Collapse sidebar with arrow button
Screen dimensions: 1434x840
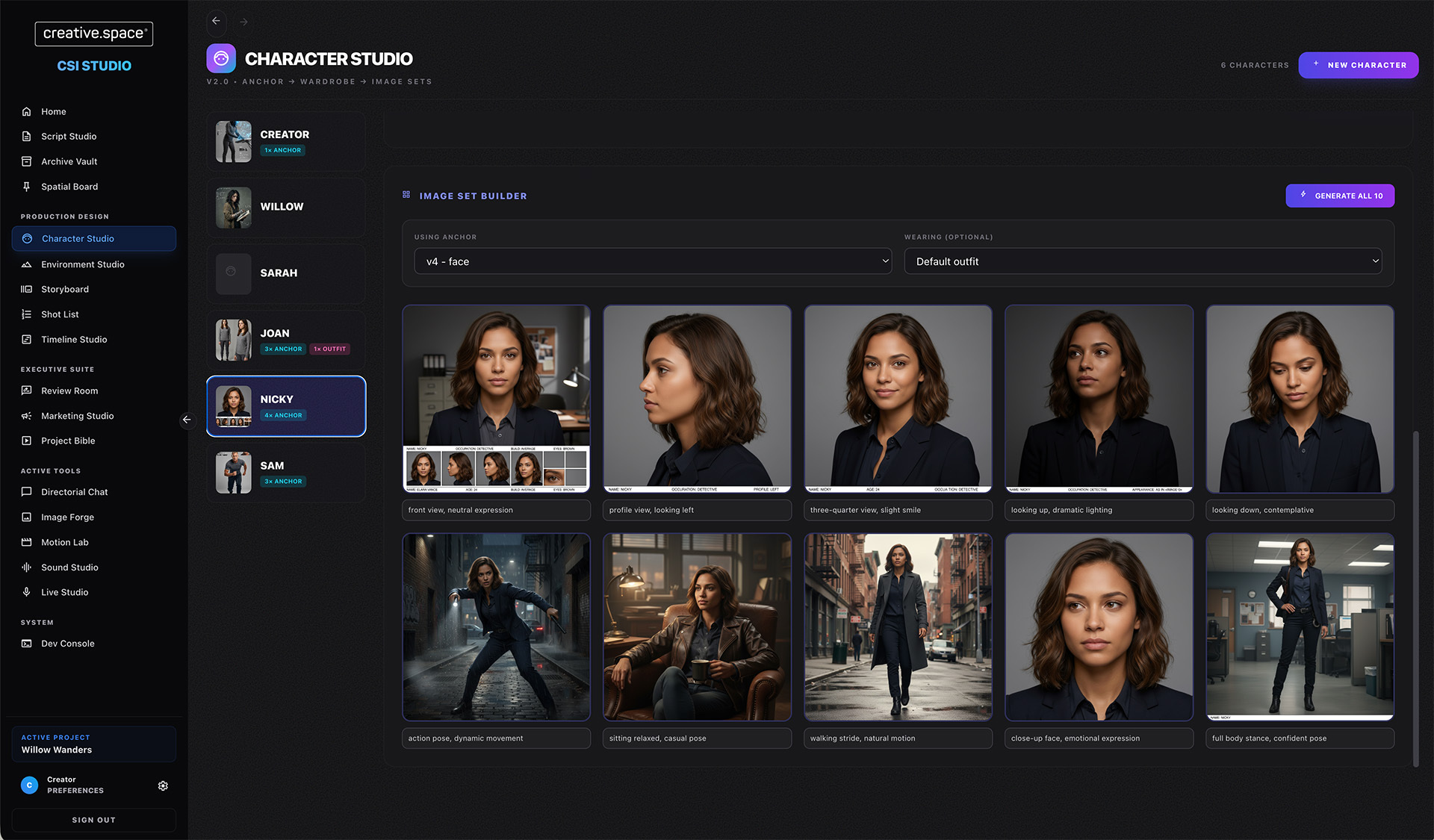[x=187, y=420]
